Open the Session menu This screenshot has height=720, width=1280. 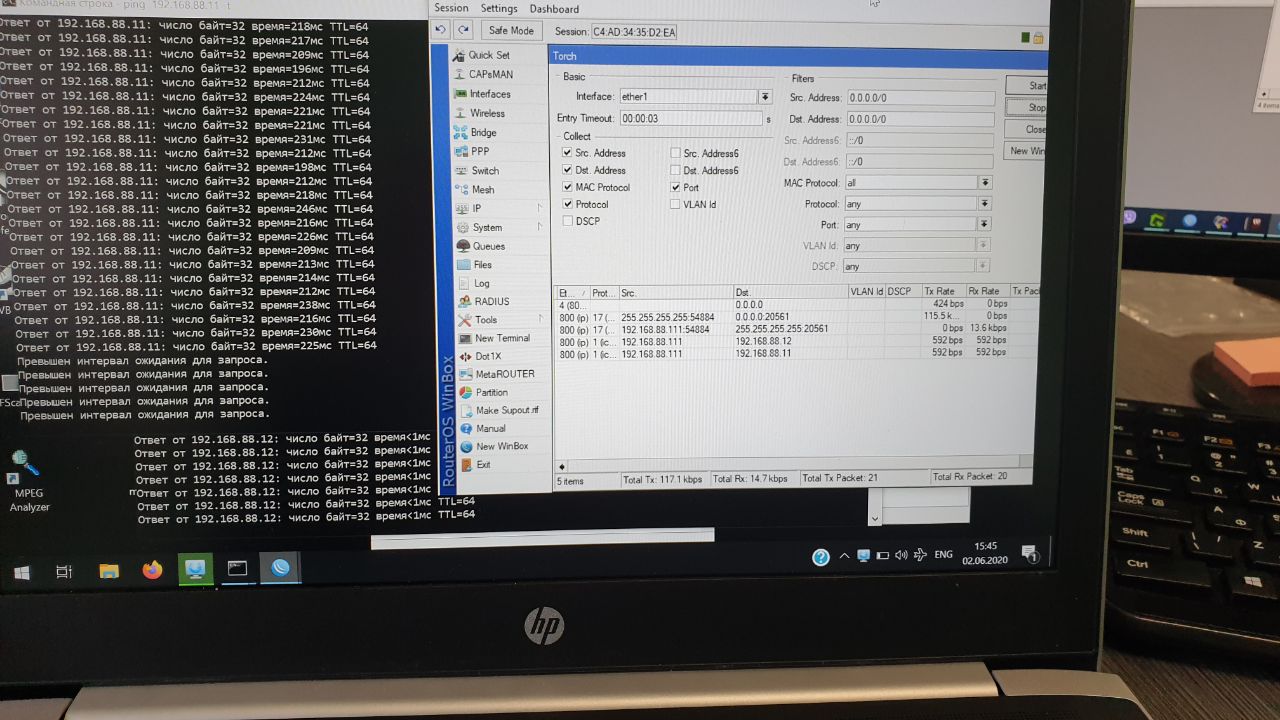[x=451, y=8]
